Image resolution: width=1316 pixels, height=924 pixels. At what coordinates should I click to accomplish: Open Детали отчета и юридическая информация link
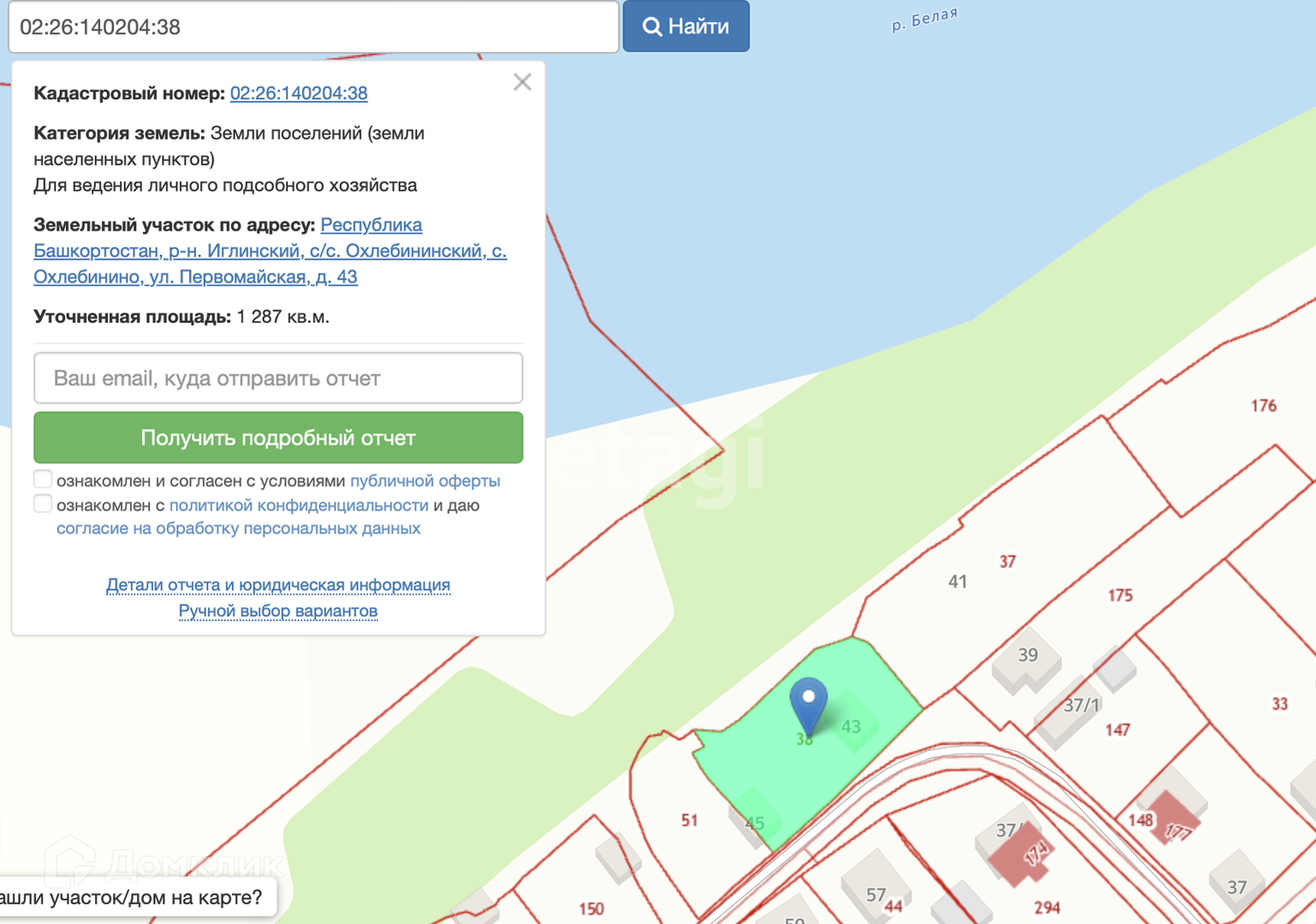coord(278,585)
